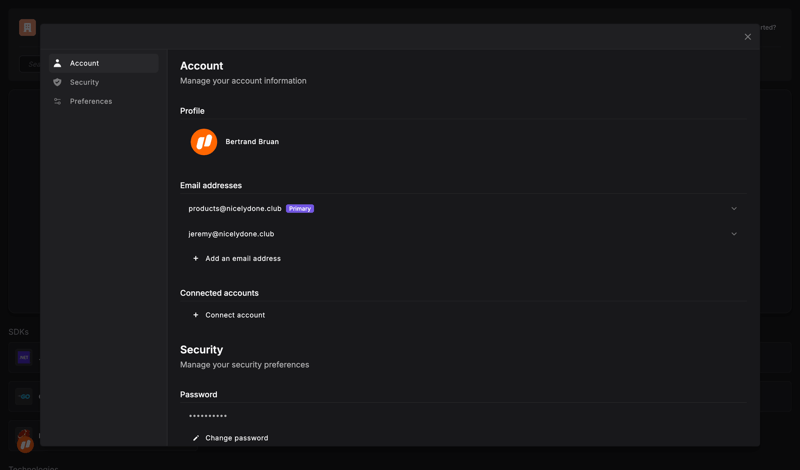Click the person icon beside Account
The image size is (800, 470).
point(58,63)
